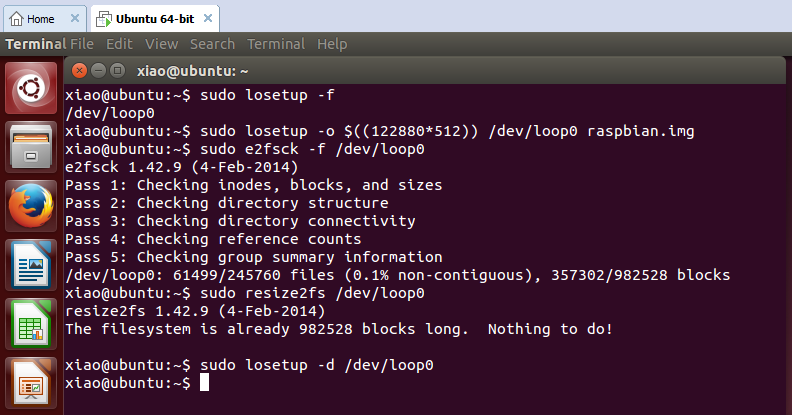Viewport: 792px width, 415px height.
Task: Open the Edit menu
Action: 119,44
